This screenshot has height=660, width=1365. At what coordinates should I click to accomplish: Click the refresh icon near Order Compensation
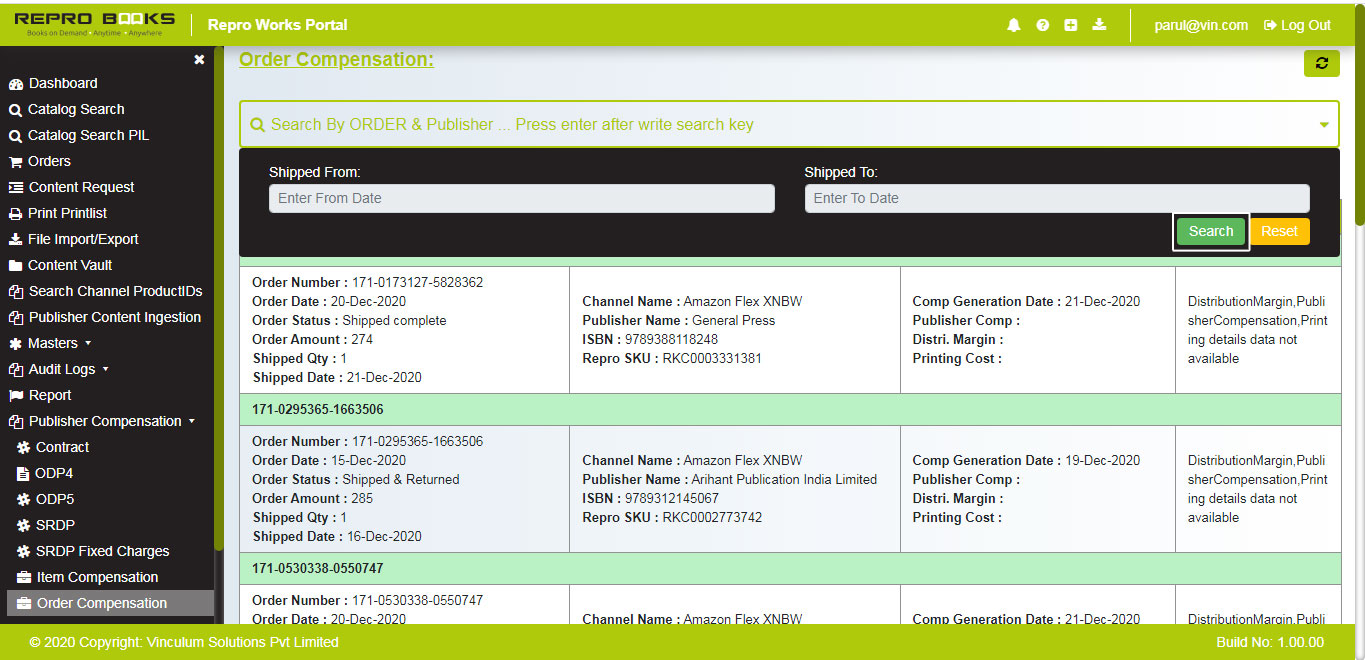pos(1321,63)
